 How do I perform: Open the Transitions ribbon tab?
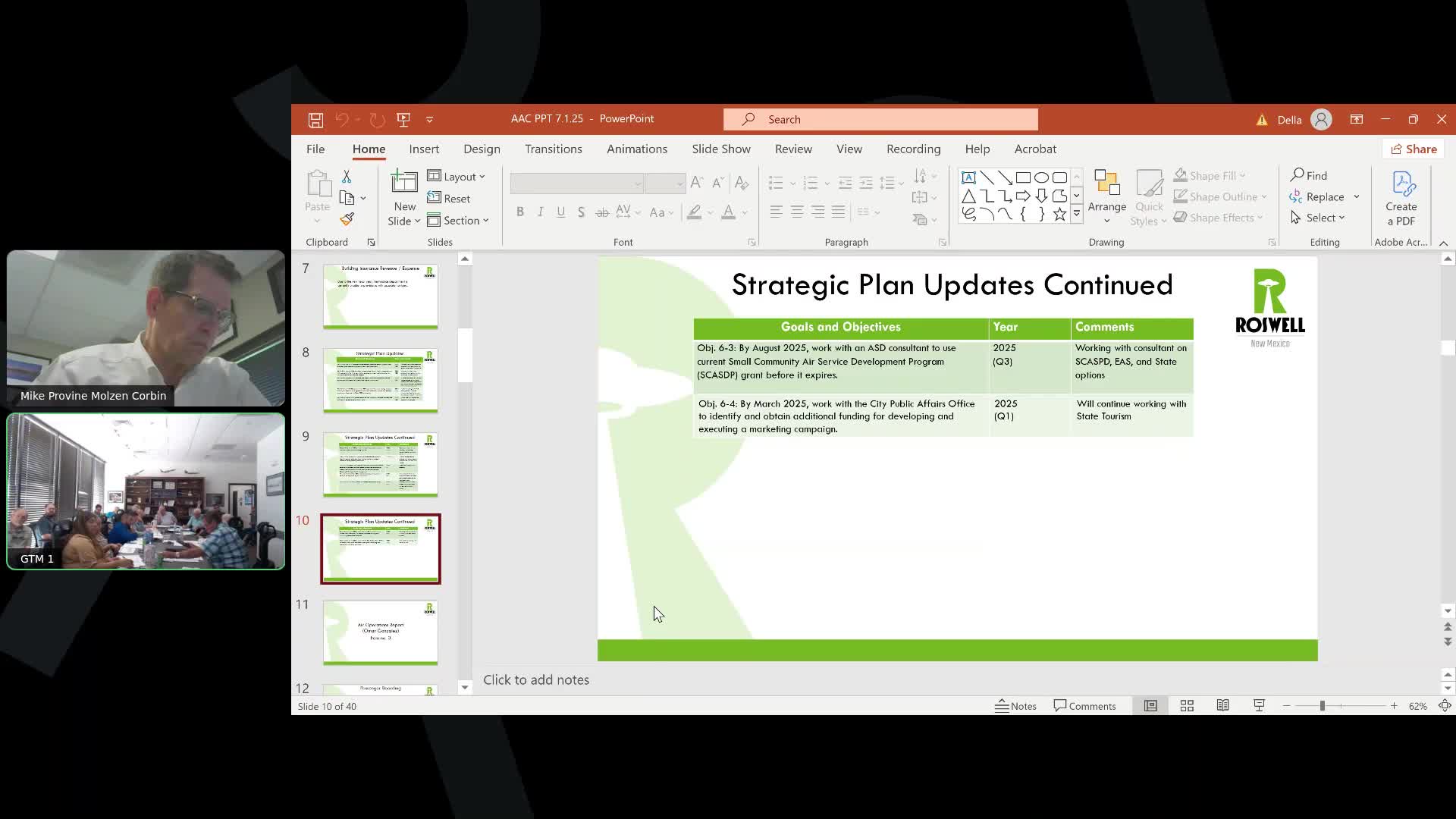click(553, 149)
